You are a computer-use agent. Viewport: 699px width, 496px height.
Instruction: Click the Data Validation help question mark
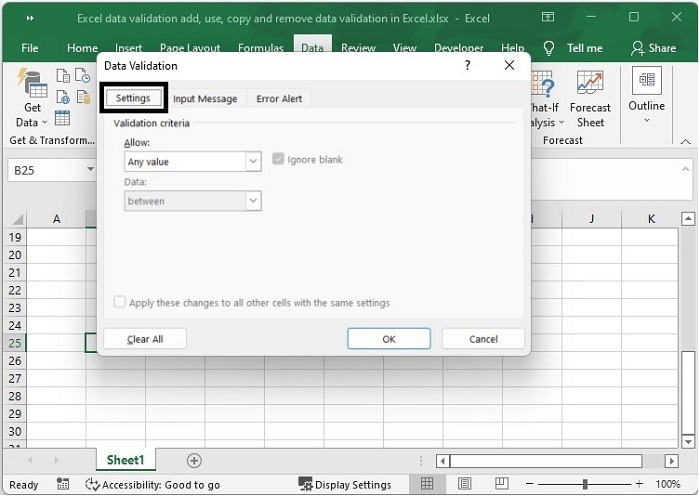tap(467, 66)
